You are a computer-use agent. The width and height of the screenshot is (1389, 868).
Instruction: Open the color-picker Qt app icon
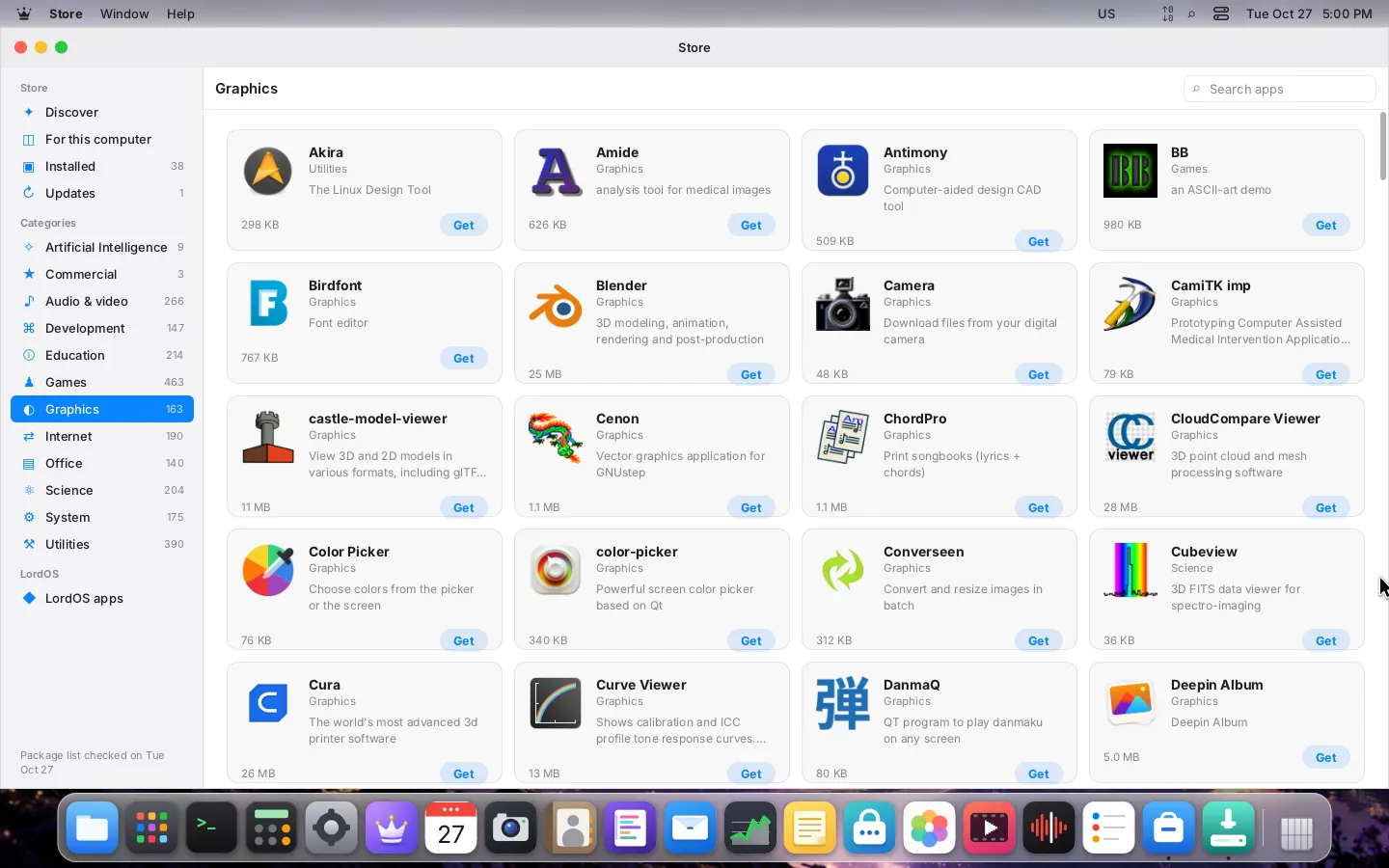coord(556,571)
